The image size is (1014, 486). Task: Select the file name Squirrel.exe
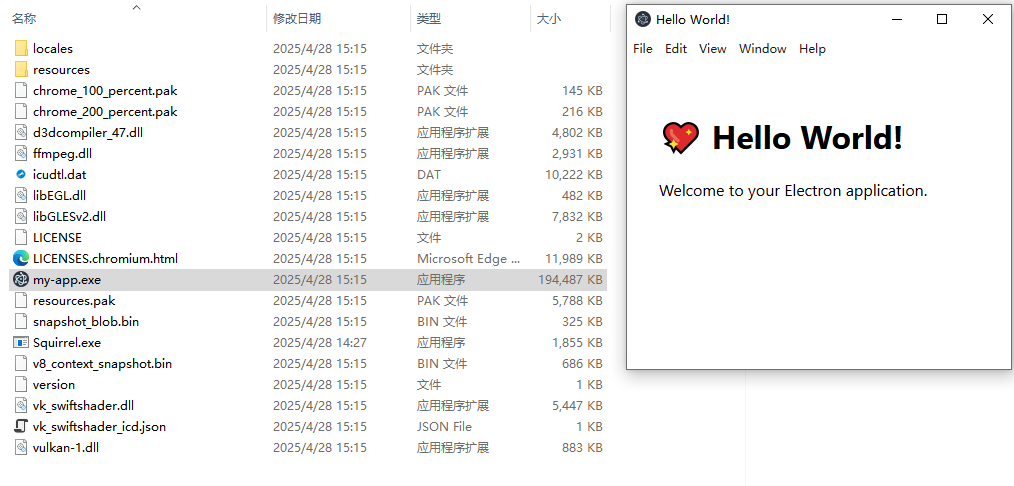pyautogui.click(x=67, y=343)
